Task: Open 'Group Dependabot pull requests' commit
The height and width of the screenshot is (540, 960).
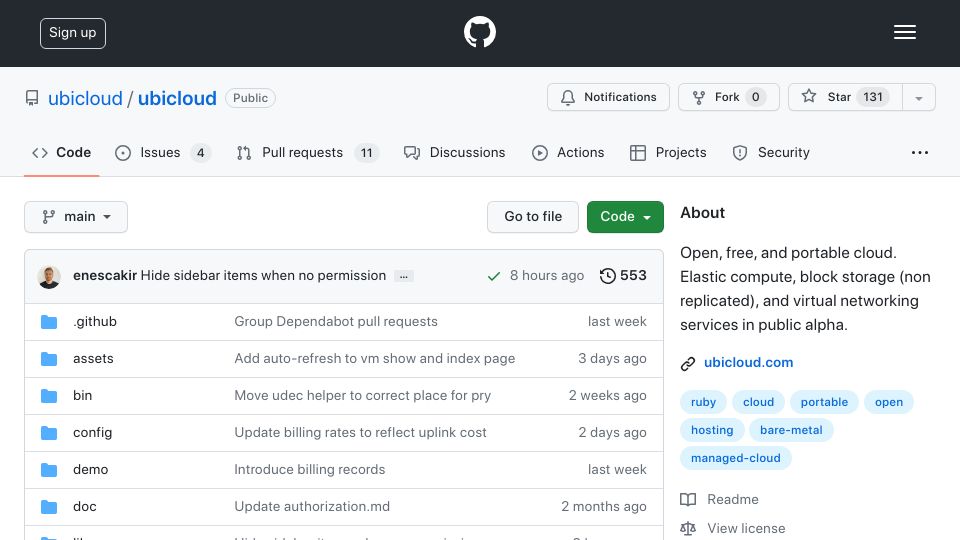Action: tap(336, 321)
